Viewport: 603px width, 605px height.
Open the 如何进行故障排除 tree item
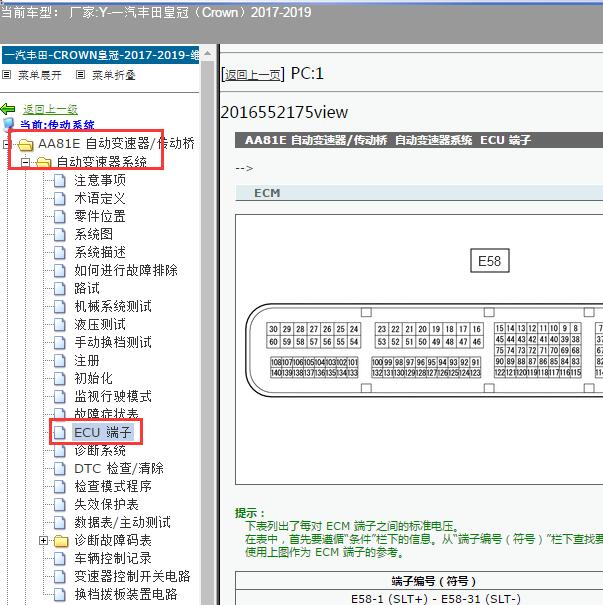coord(126,270)
